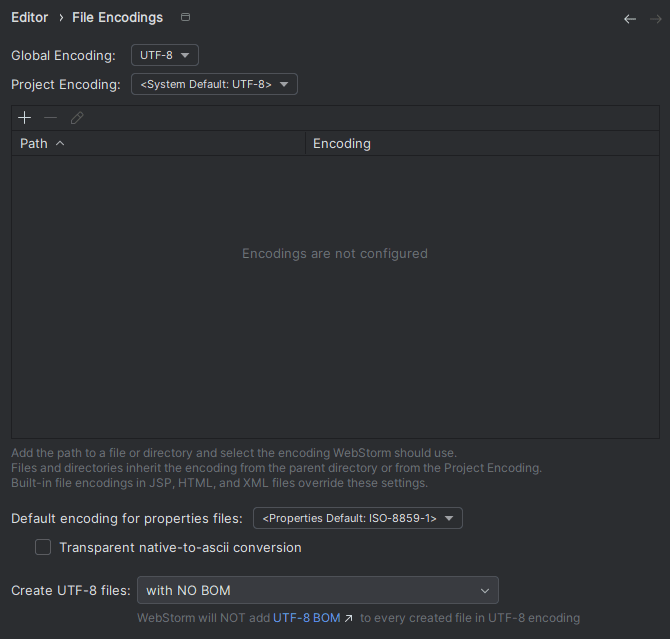Click the File Encodings breadcrumb title
Image resolution: width=670 pixels, height=639 pixels.
(x=118, y=18)
